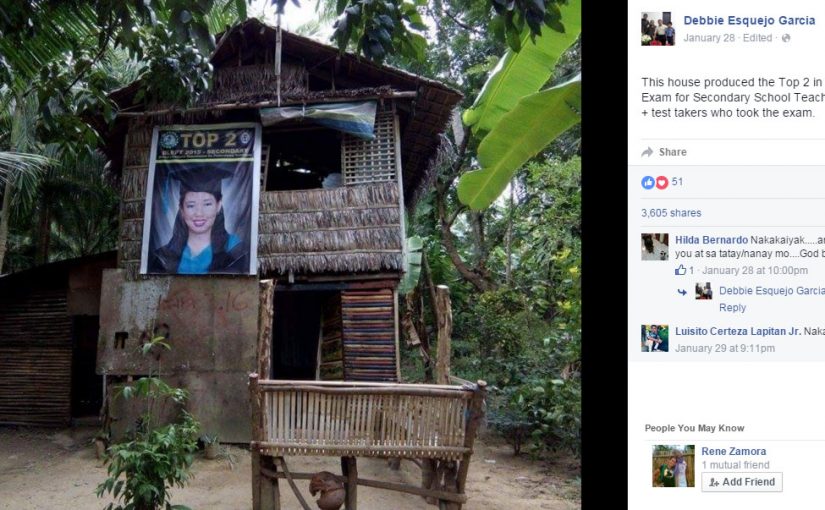Screen dimensions: 825x510
Task: Click Reply under Debbie's comment reply
Action: (x=732, y=308)
